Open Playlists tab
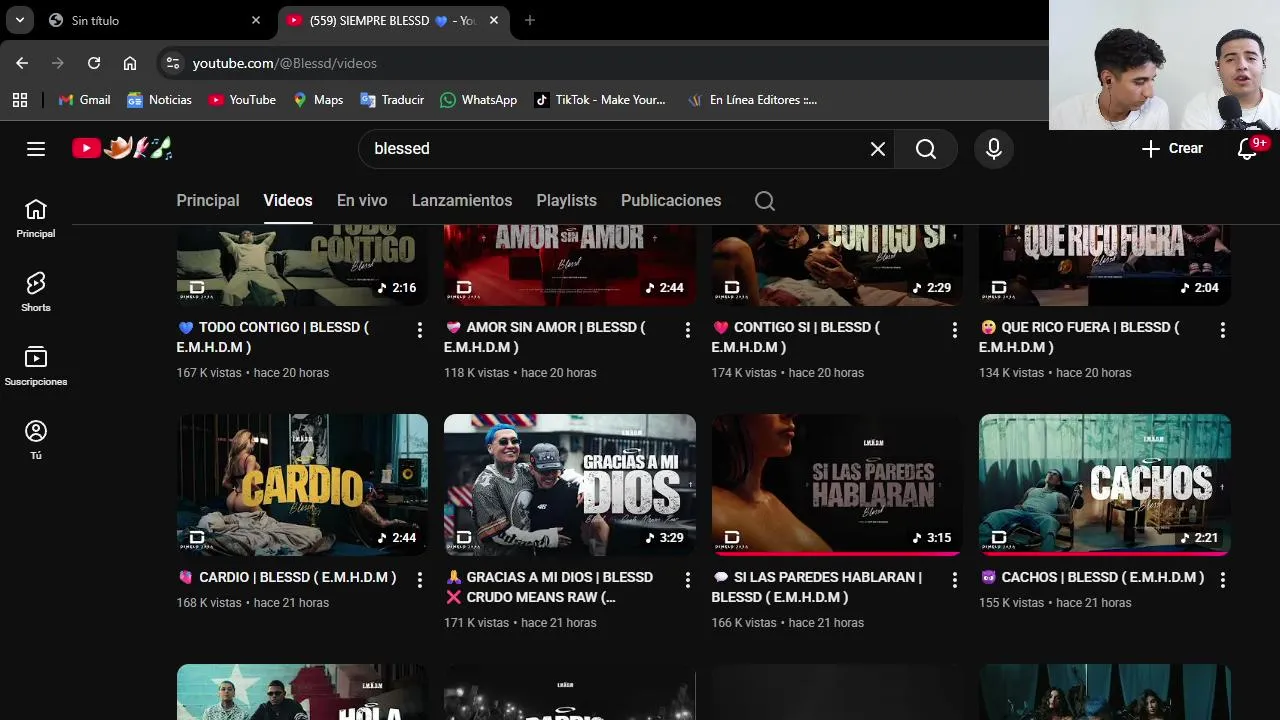Image resolution: width=1280 pixels, height=720 pixels. tap(566, 201)
